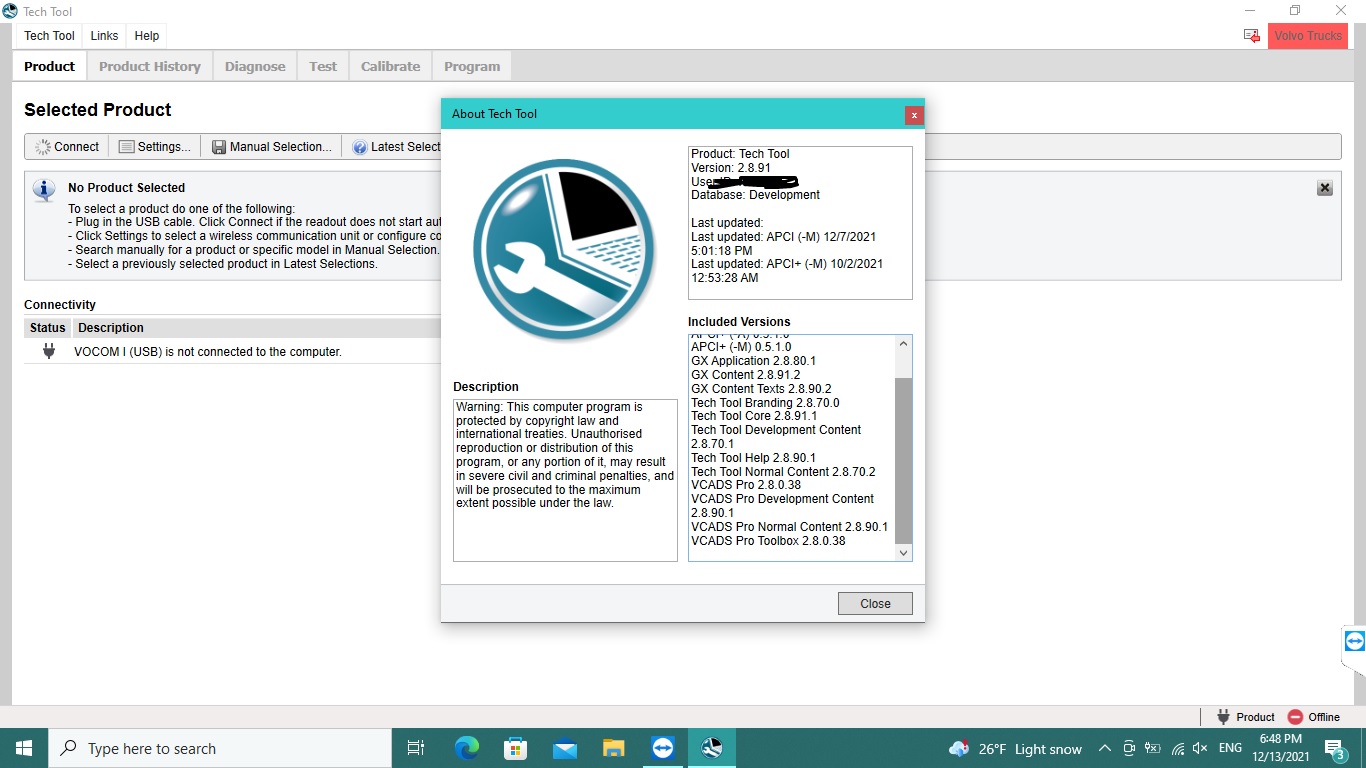Switch to the Calibrate tab
Screen dimensions: 1366x768
(390, 67)
